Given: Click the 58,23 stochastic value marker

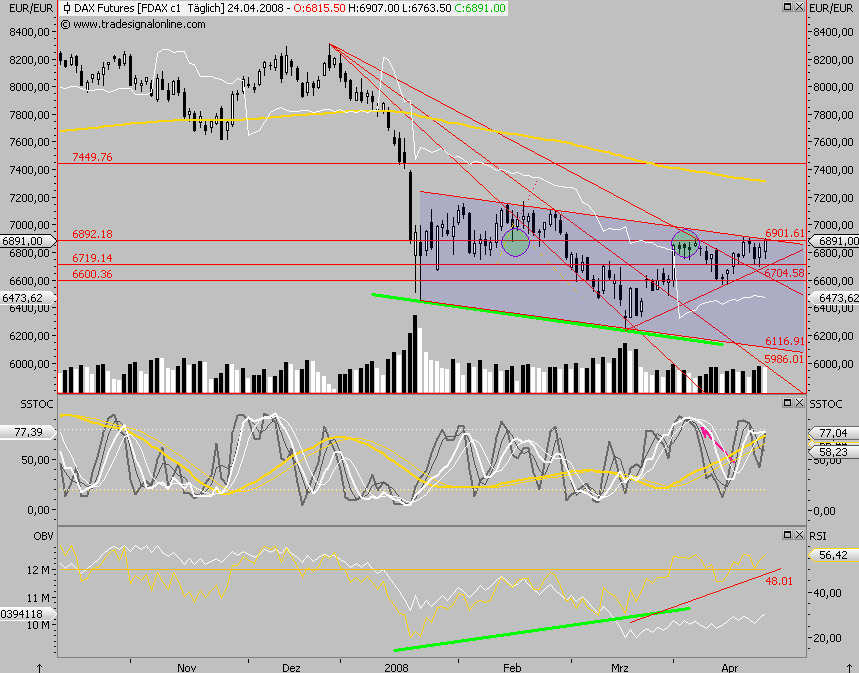Looking at the screenshot, I should (833, 452).
